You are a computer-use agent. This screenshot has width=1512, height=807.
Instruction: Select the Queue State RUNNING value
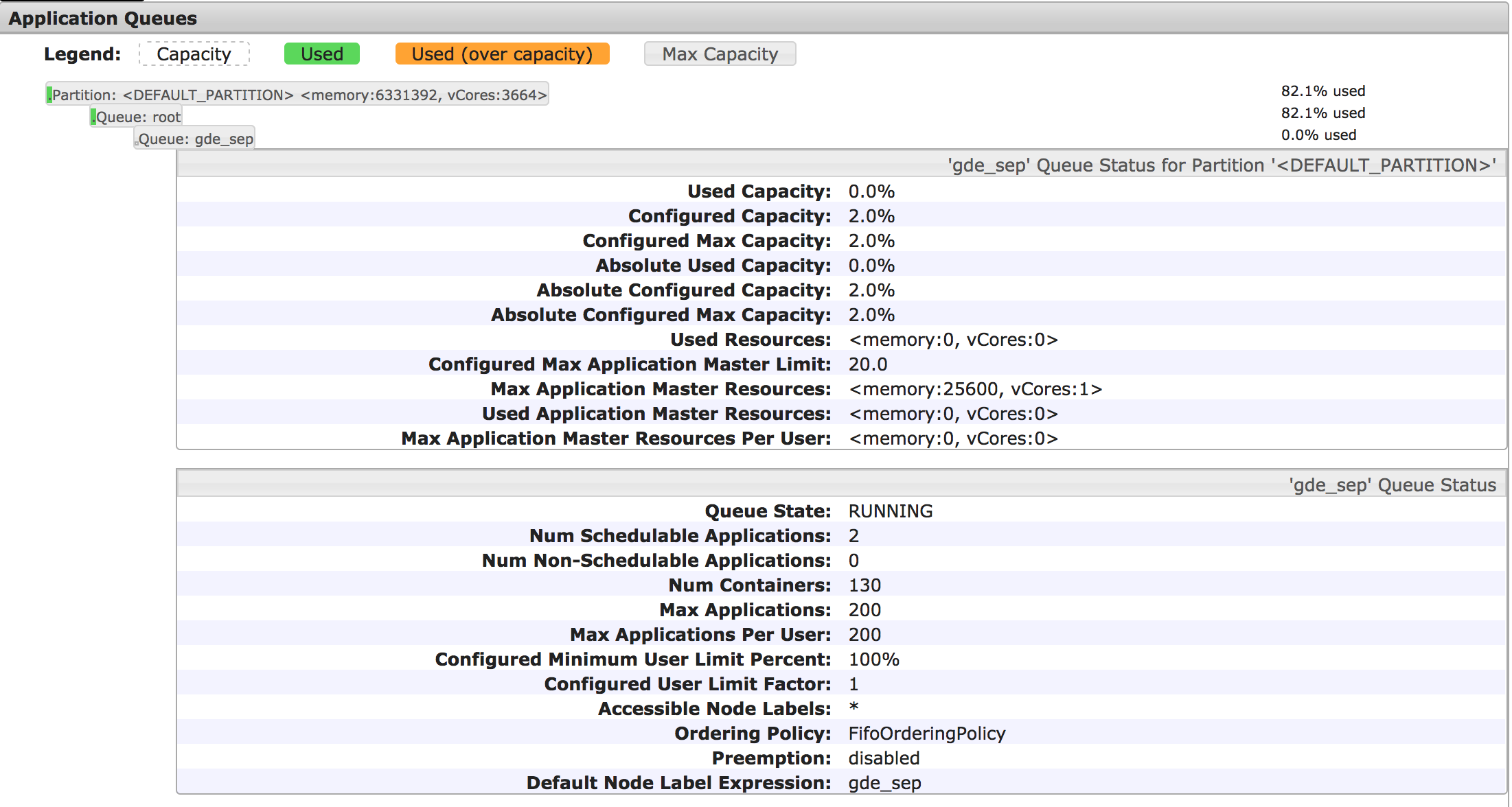click(890, 511)
